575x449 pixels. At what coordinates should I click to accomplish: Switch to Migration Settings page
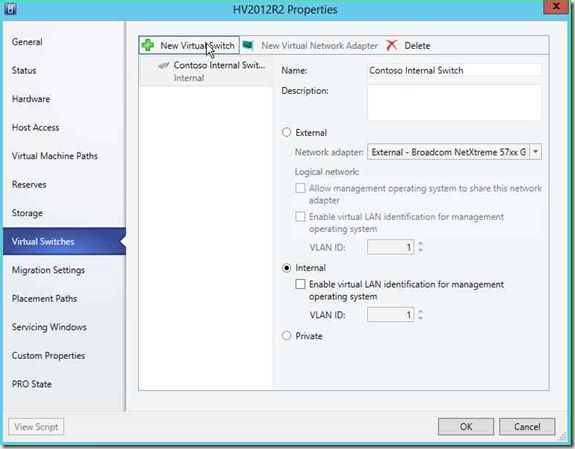[48, 270]
